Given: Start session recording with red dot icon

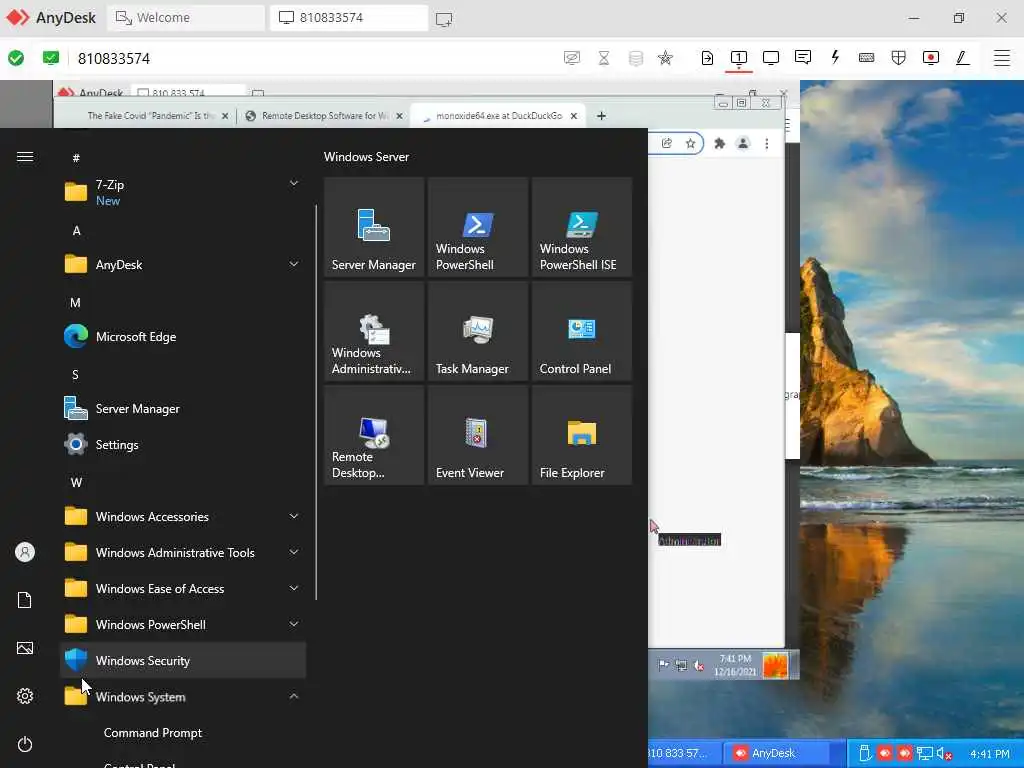Looking at the screenshot, I should [931, 57].
